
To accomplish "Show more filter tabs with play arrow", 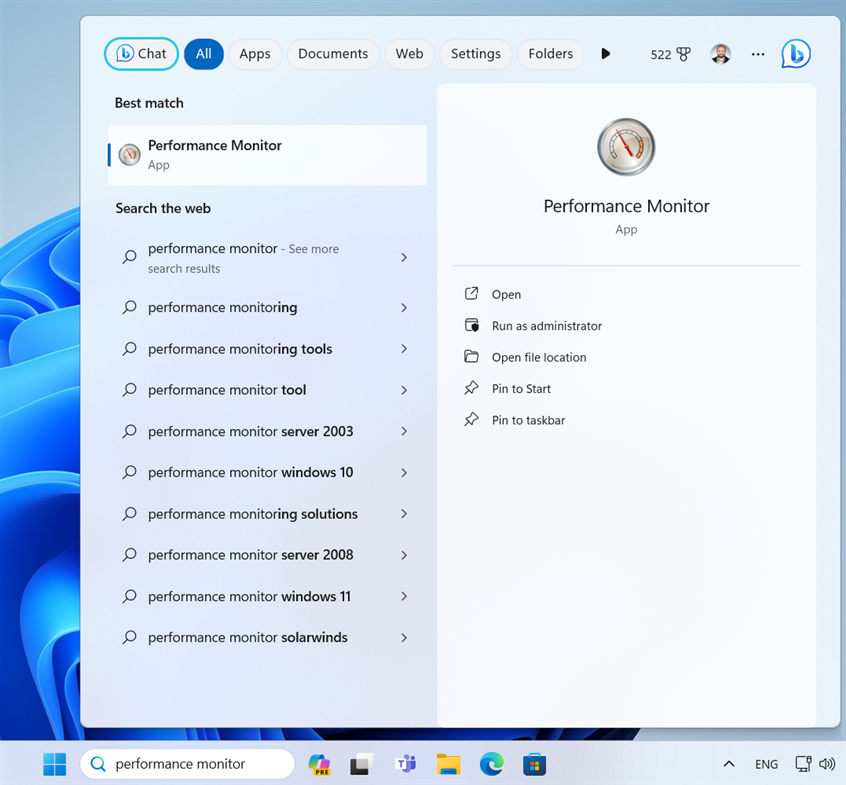I will point(605,54).
